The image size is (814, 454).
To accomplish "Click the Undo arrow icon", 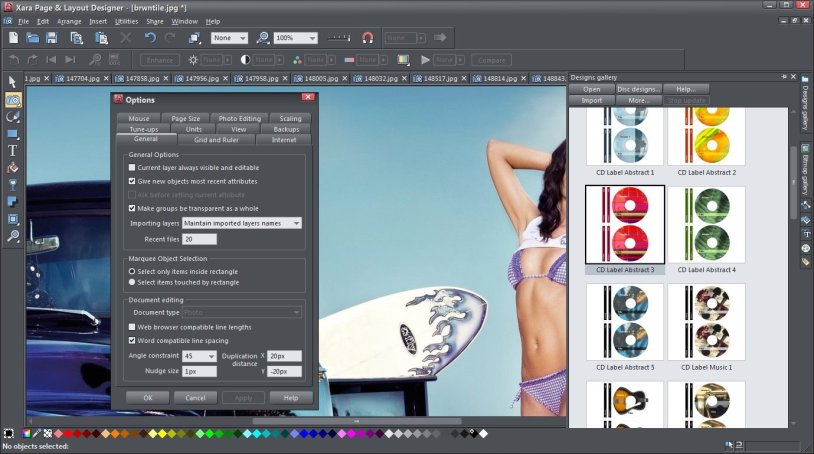I will tap(150, 38).
